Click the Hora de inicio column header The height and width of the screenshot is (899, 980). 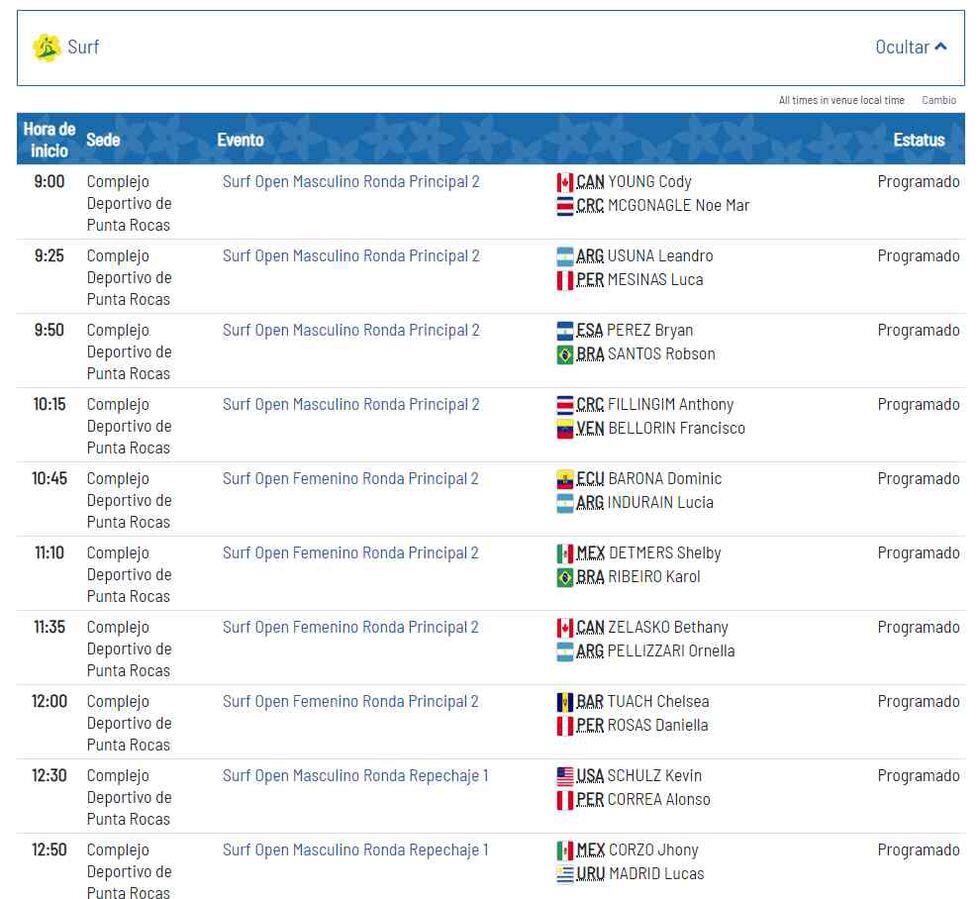coord(49,140)
